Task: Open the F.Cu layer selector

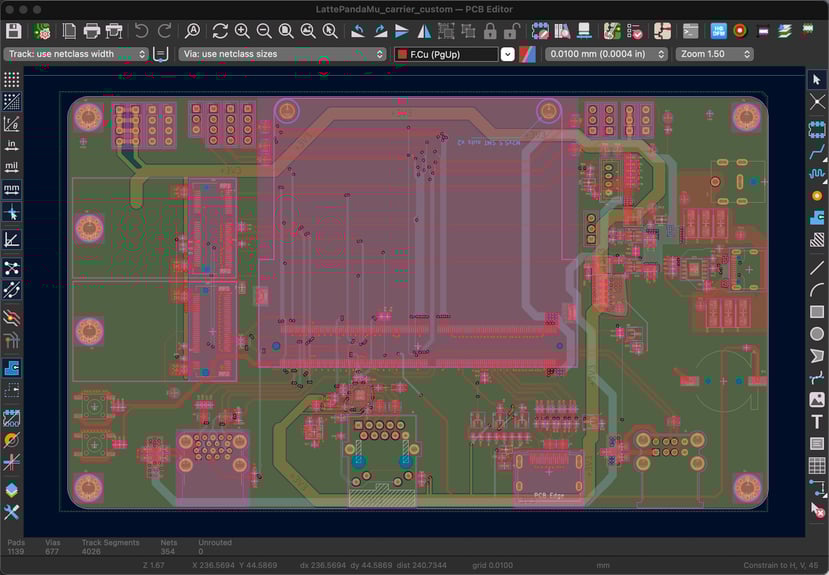Action: 446,54
